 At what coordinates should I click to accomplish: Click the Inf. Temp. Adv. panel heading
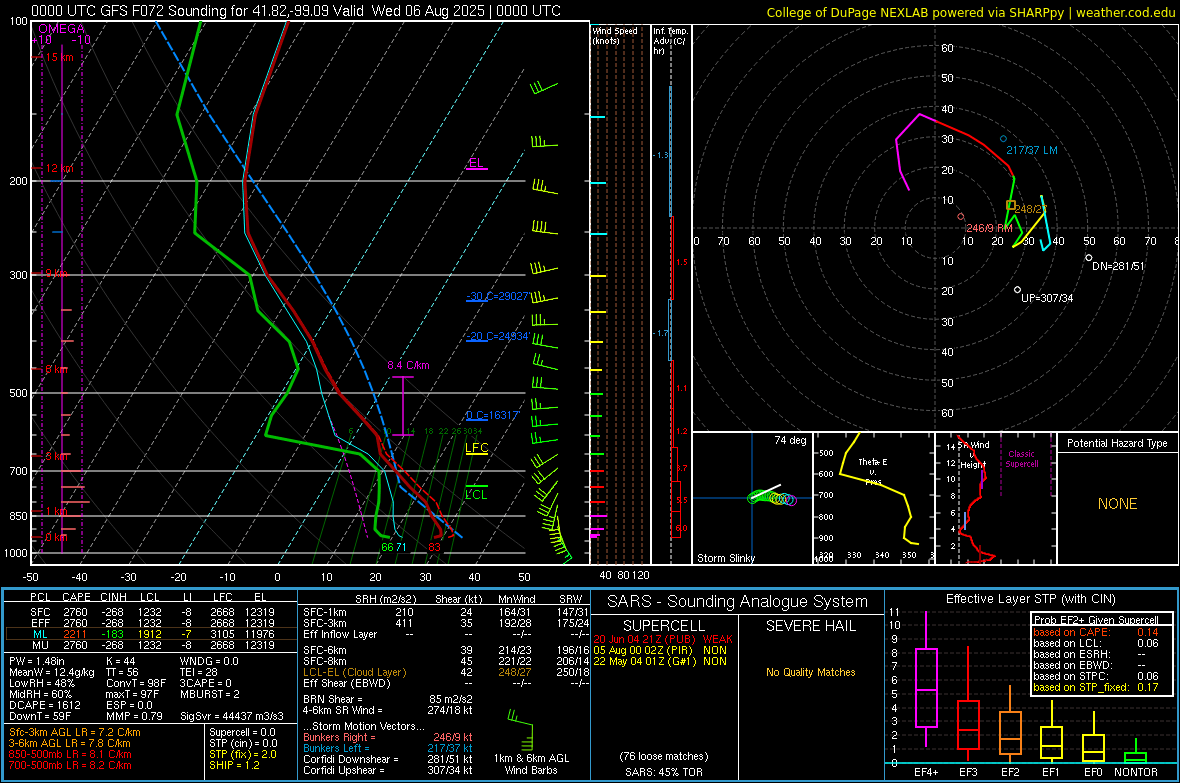pos(670,41)
